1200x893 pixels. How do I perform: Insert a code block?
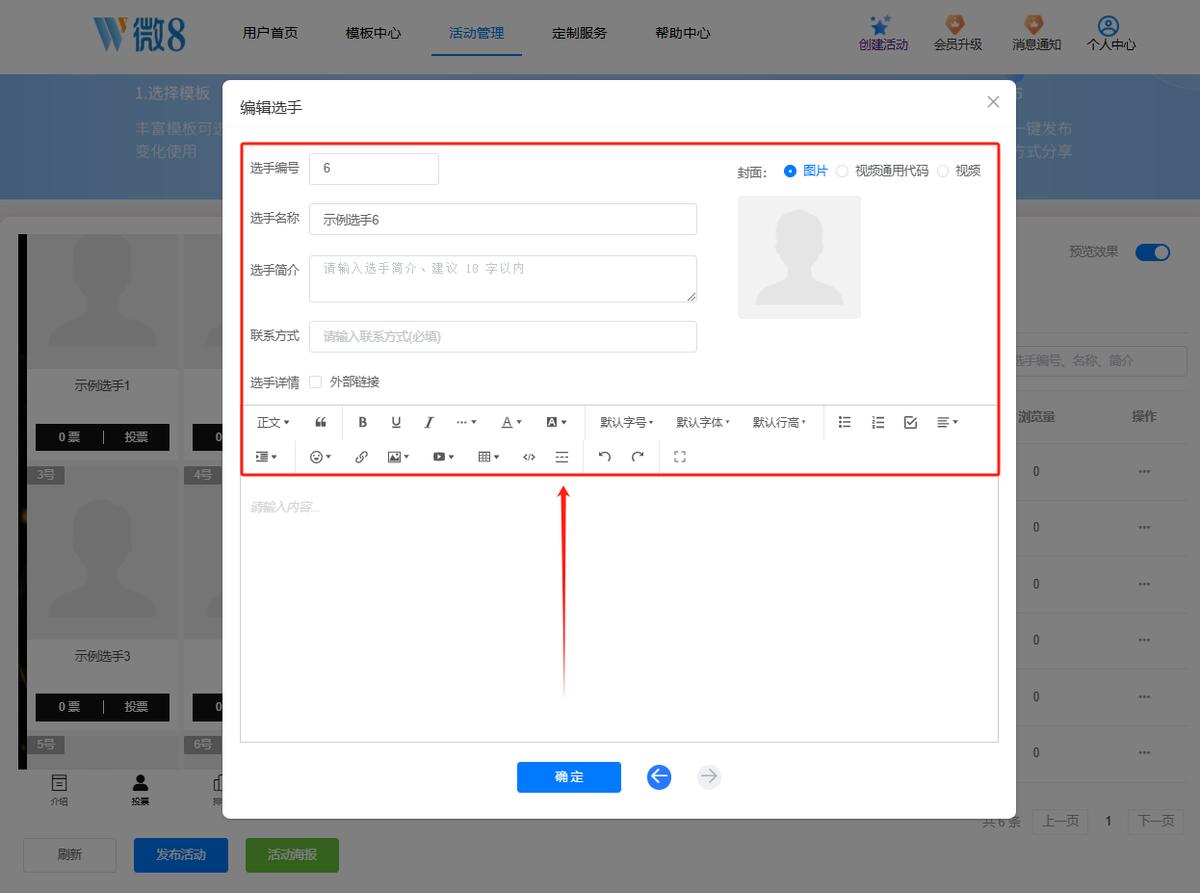coord(529,457)
